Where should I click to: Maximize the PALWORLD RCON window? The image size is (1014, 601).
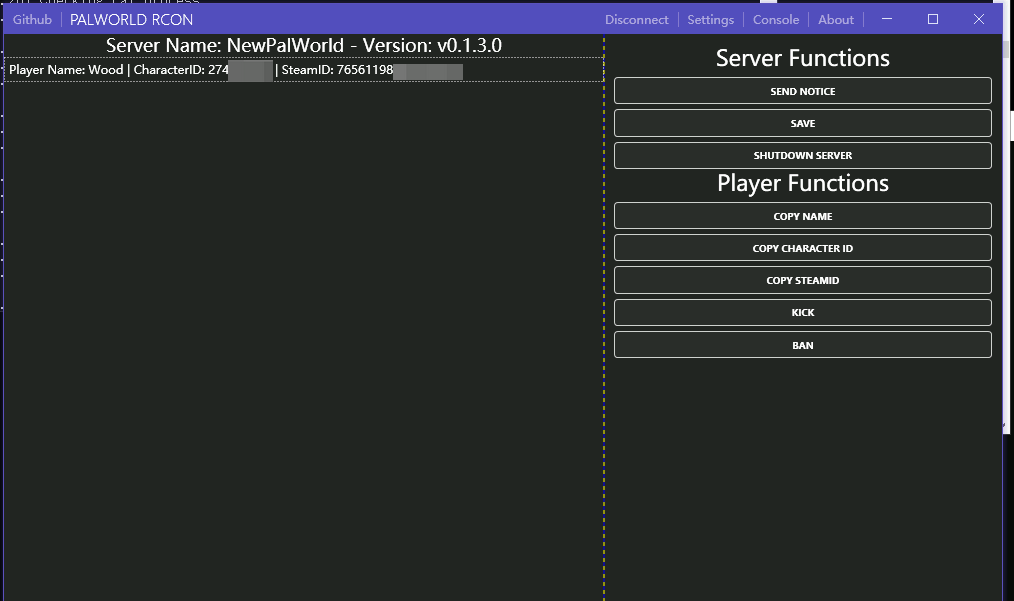[933, 19]
